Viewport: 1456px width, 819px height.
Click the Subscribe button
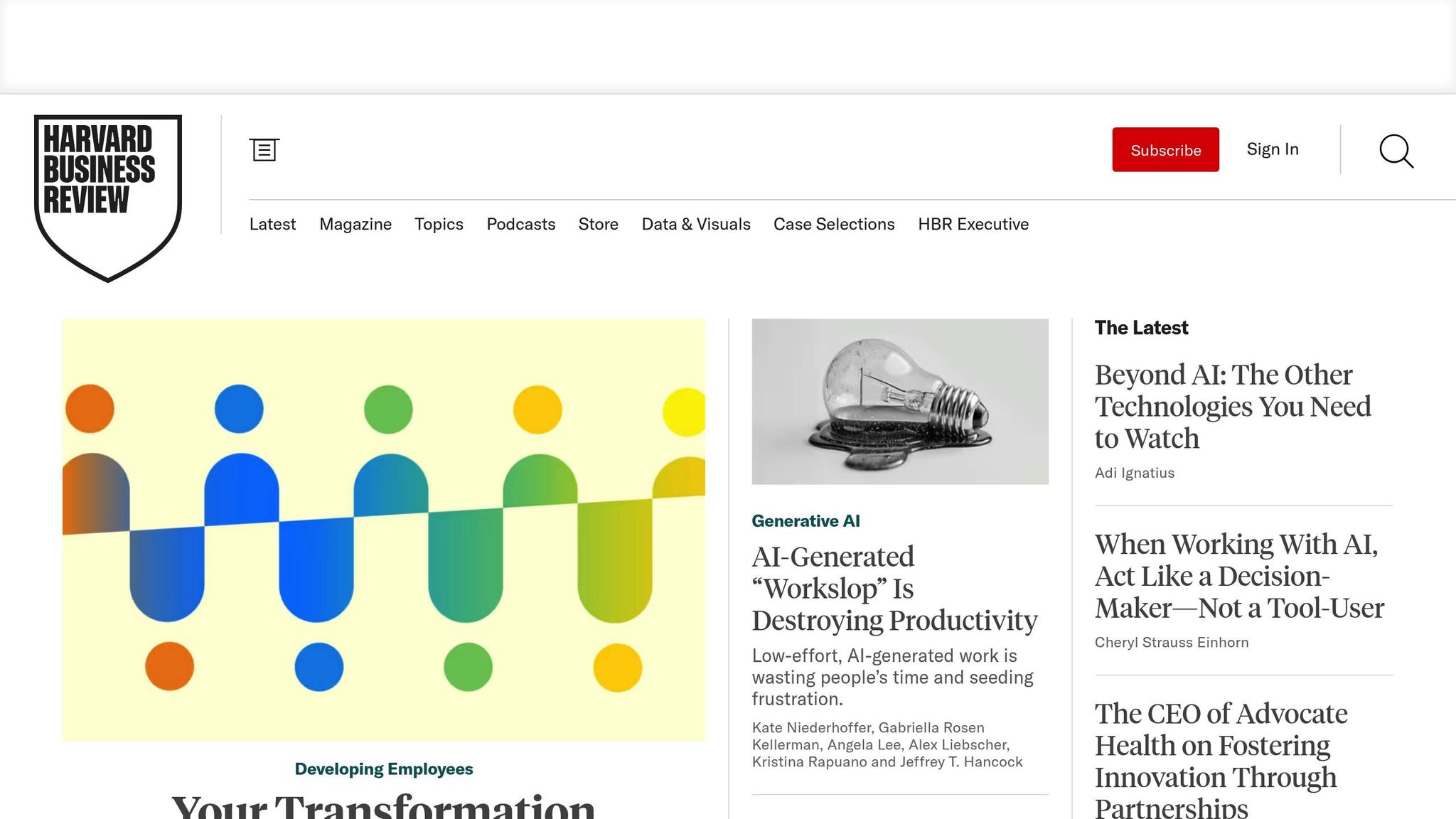[1165, 149]
